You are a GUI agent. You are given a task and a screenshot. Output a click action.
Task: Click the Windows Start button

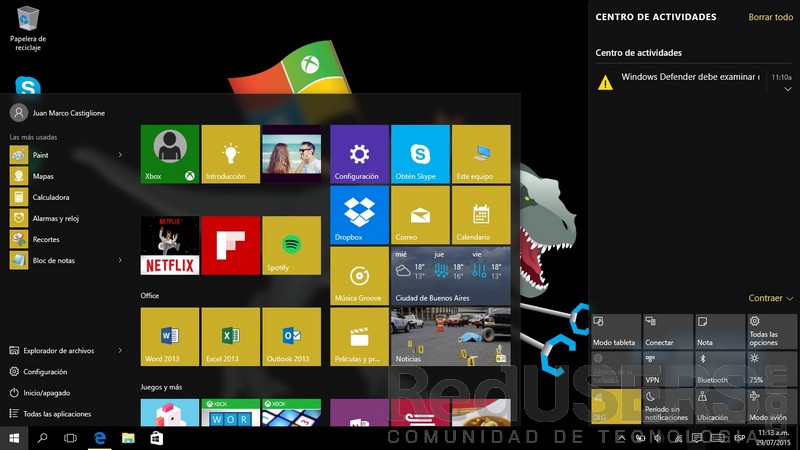click(14, 438)
